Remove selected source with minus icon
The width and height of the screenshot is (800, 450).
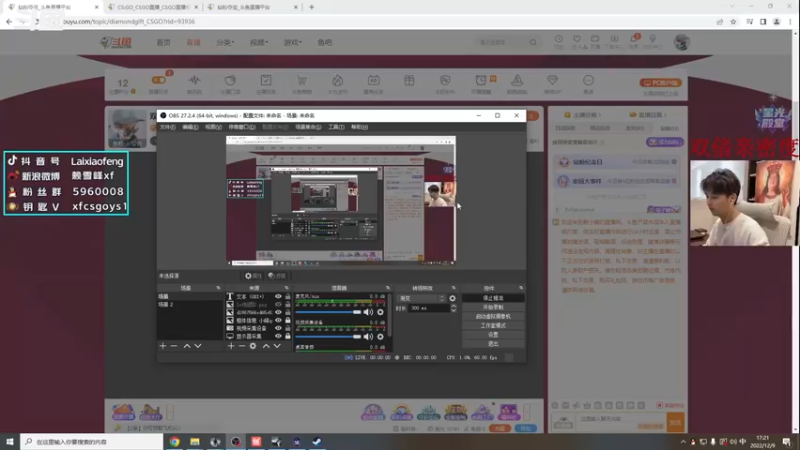242,346
